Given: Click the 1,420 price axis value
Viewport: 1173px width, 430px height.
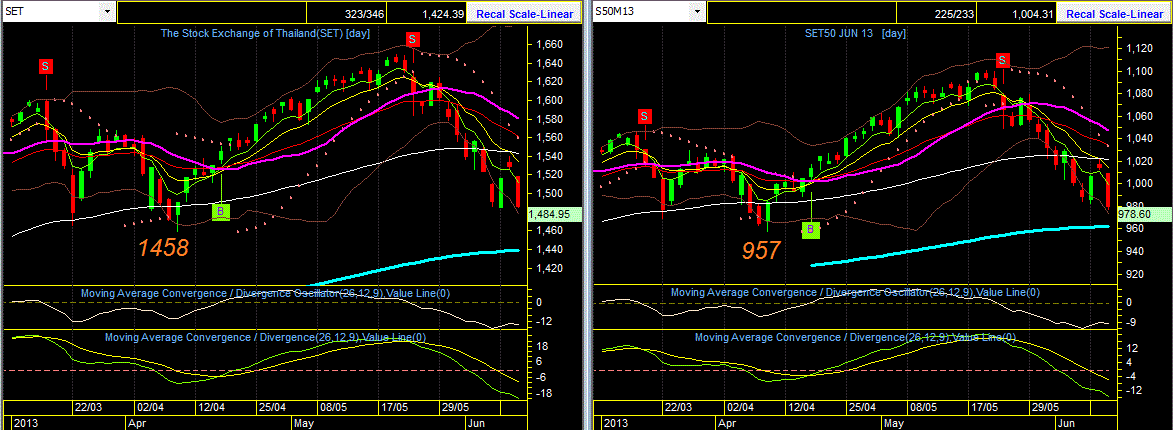Looking at the screenshot, I should (x=549, y=268).
